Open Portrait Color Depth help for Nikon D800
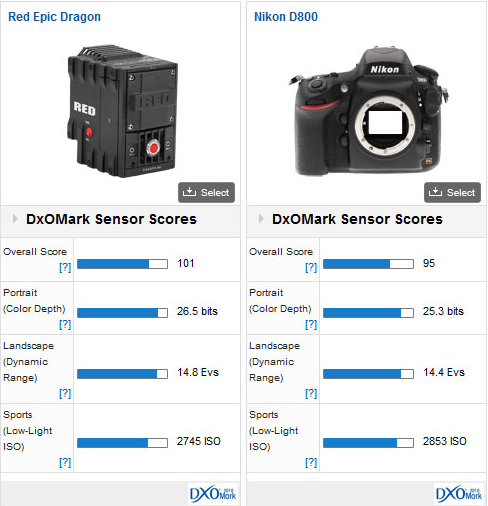488x506 pixels. click(311, 324)
